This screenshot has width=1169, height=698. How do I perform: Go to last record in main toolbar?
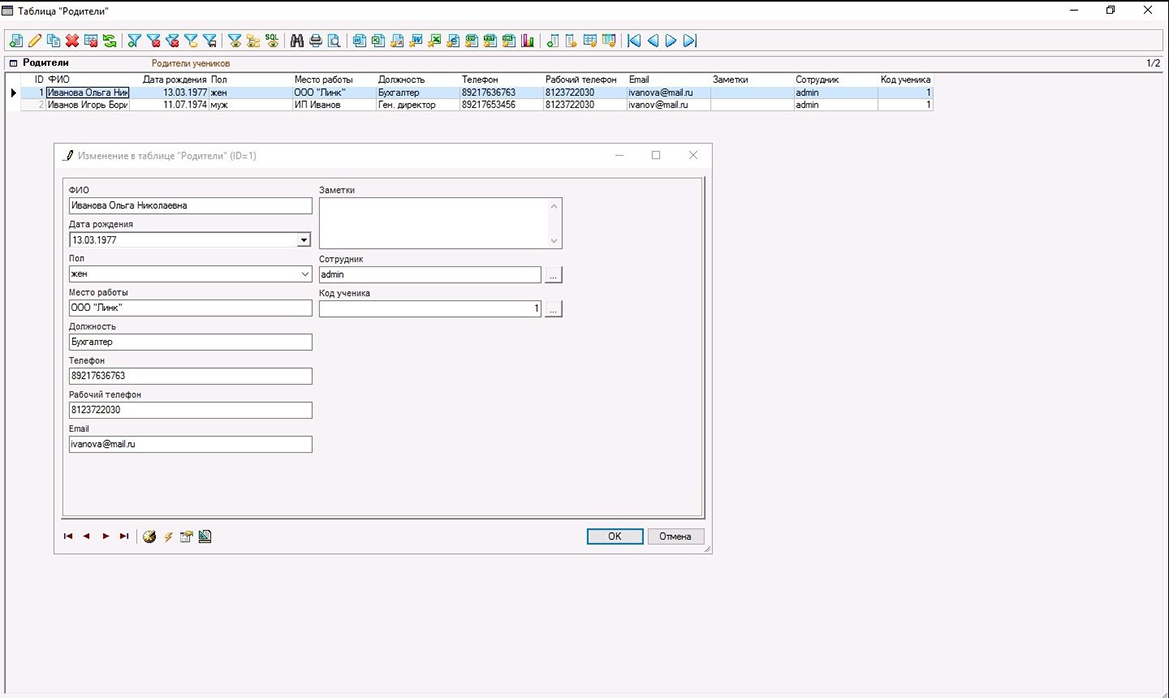coord(690,41)
